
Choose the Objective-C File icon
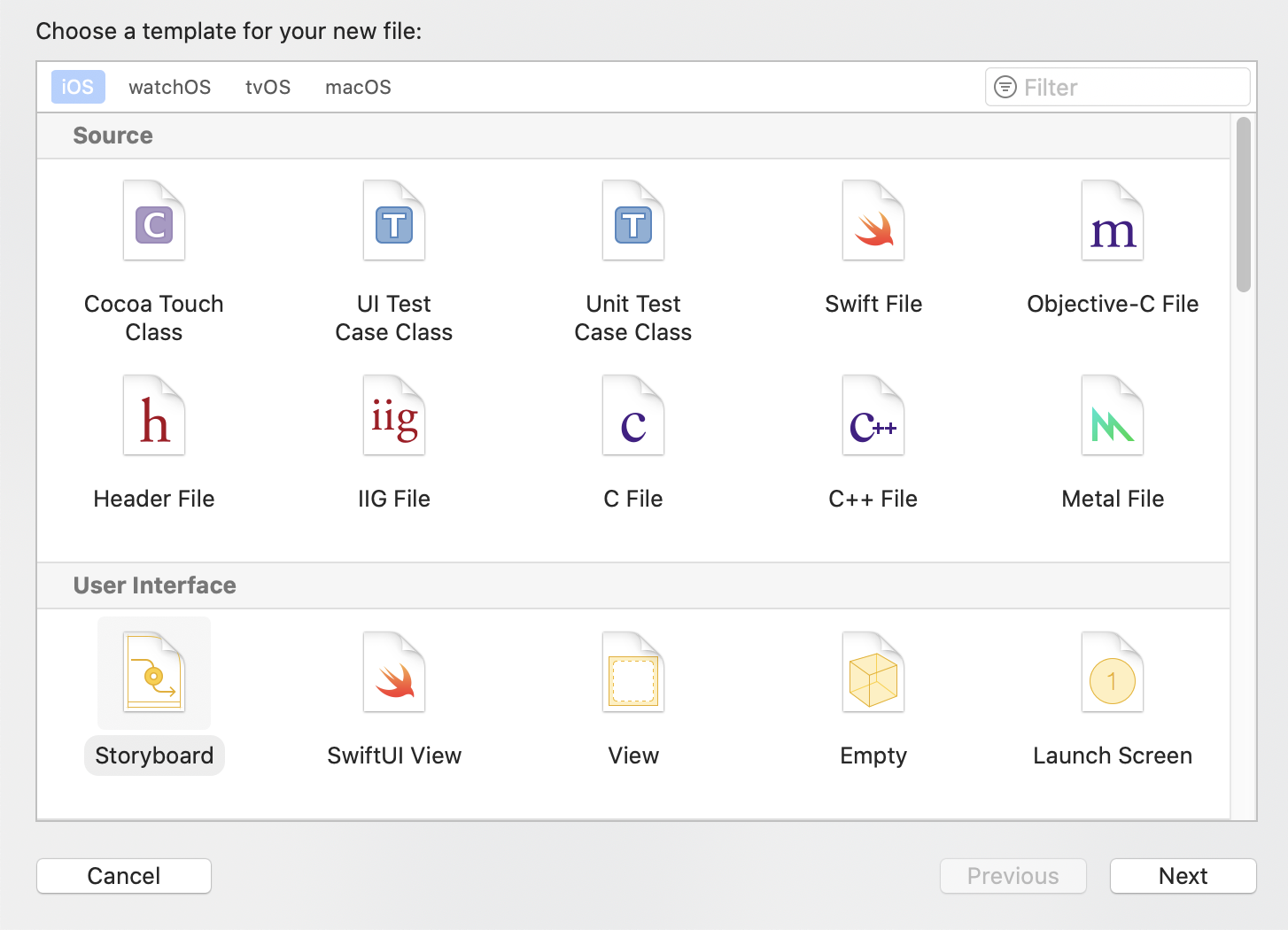click(x=1113, y=221)
